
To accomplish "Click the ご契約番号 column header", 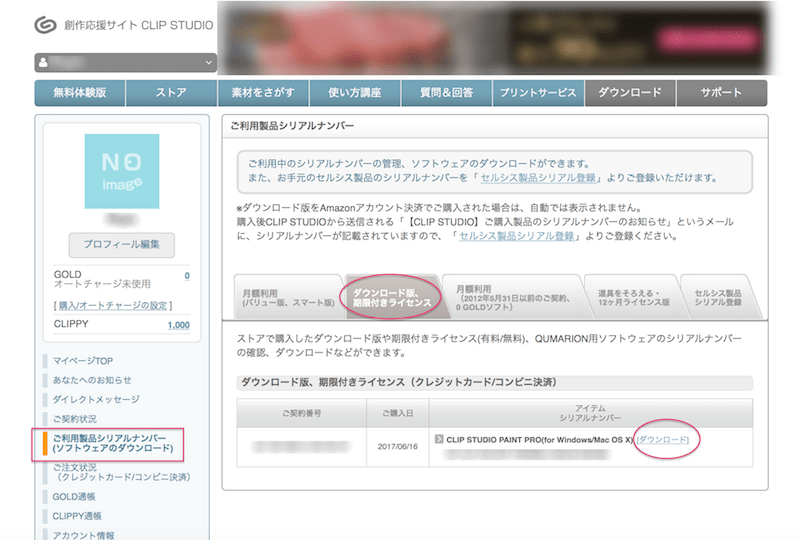I will click(302, 413).
